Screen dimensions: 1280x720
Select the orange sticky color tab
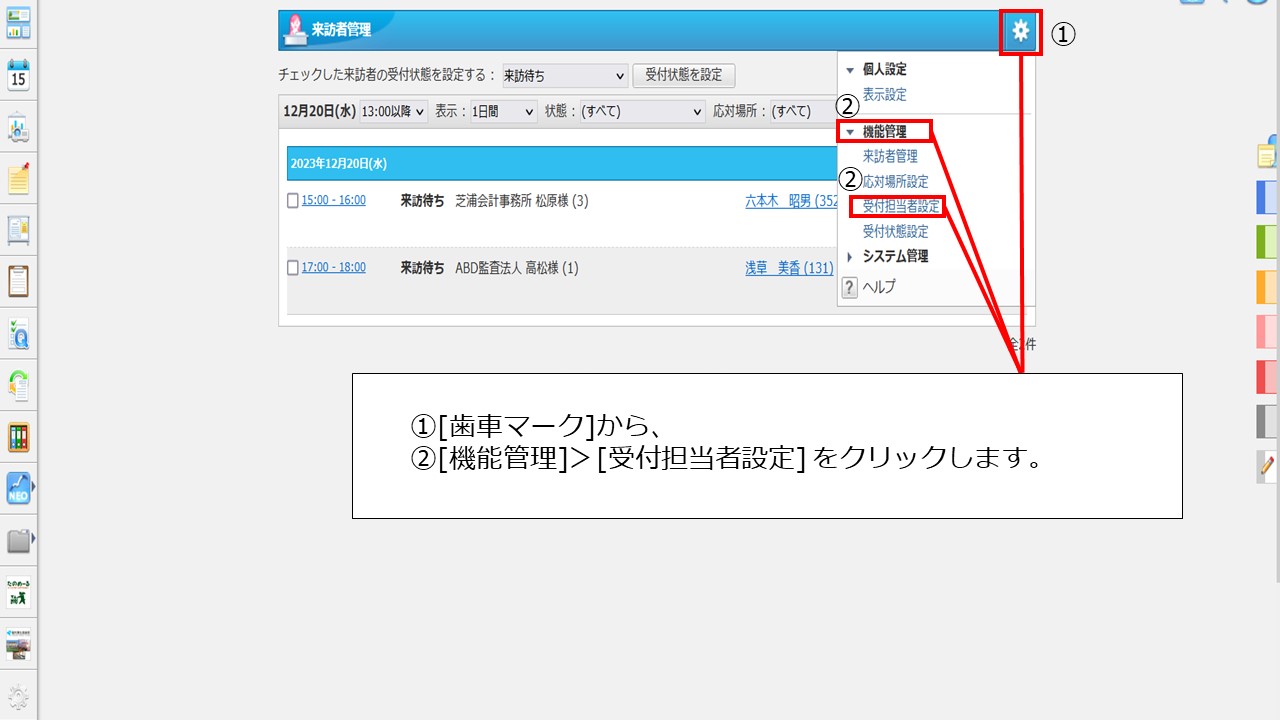point(1268,287)
